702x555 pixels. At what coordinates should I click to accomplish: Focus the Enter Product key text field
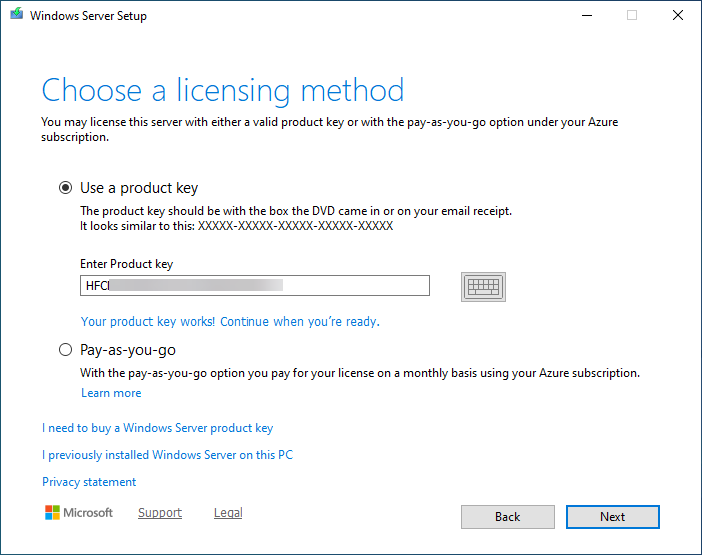coord(255,286)
